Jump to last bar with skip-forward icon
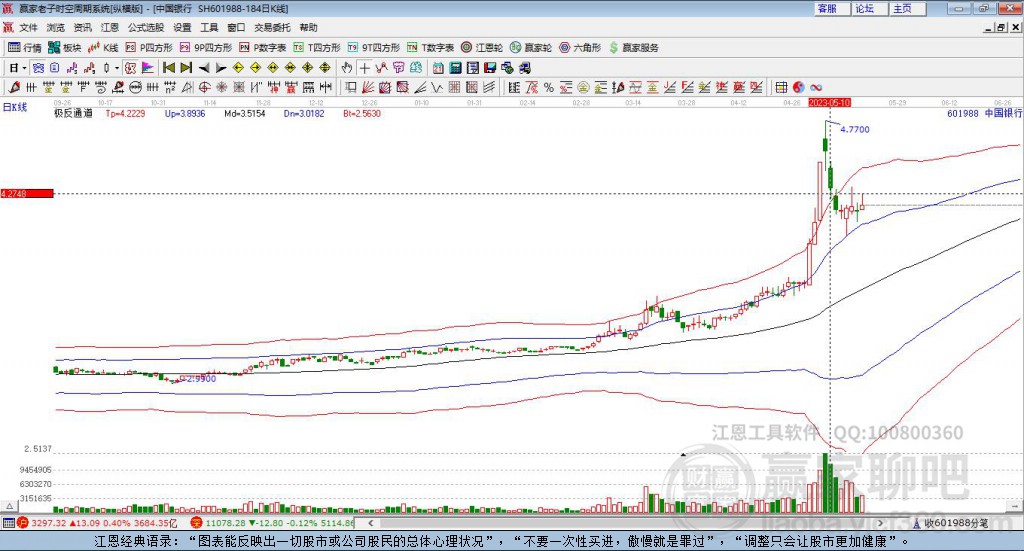 [186, 68]
